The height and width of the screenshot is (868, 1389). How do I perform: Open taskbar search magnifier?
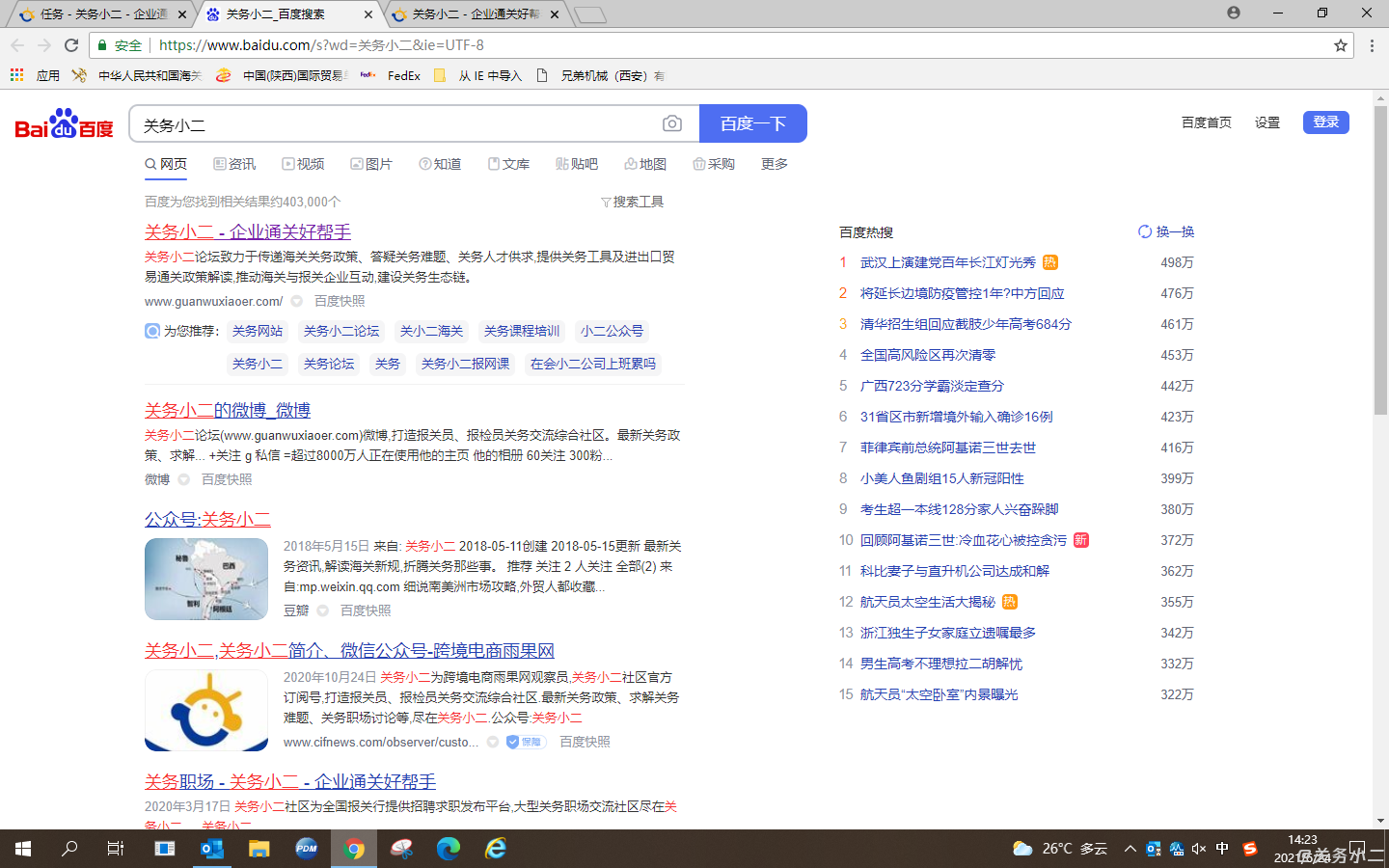pos(69,849)
